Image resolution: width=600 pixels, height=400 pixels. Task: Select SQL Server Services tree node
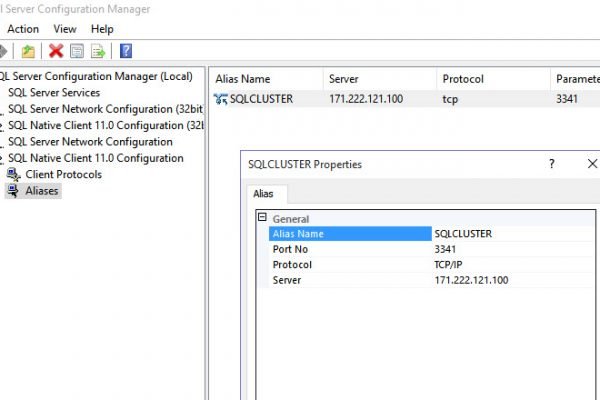(54, 93)
